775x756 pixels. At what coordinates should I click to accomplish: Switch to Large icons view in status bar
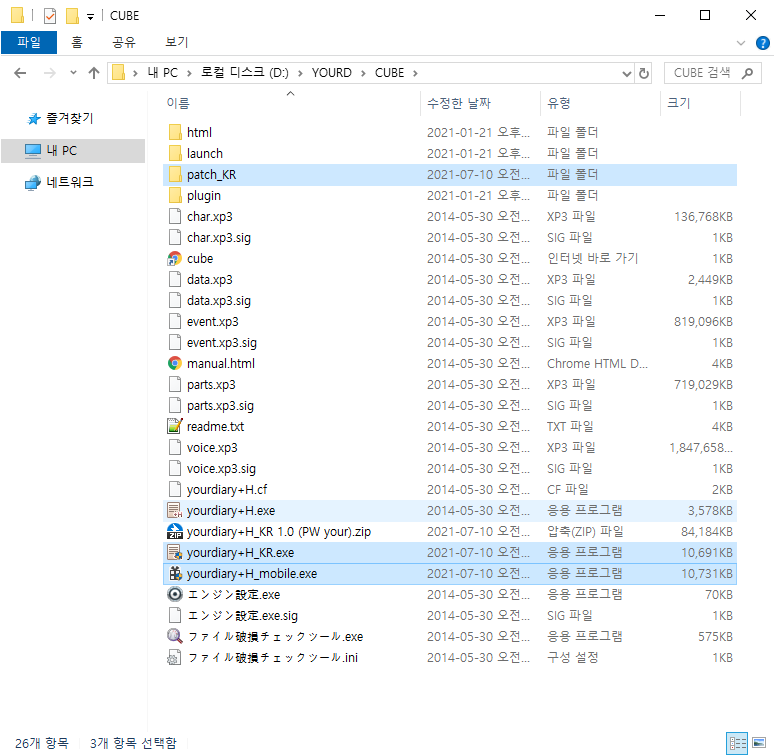pyautogui.click(x=759, y=743)
